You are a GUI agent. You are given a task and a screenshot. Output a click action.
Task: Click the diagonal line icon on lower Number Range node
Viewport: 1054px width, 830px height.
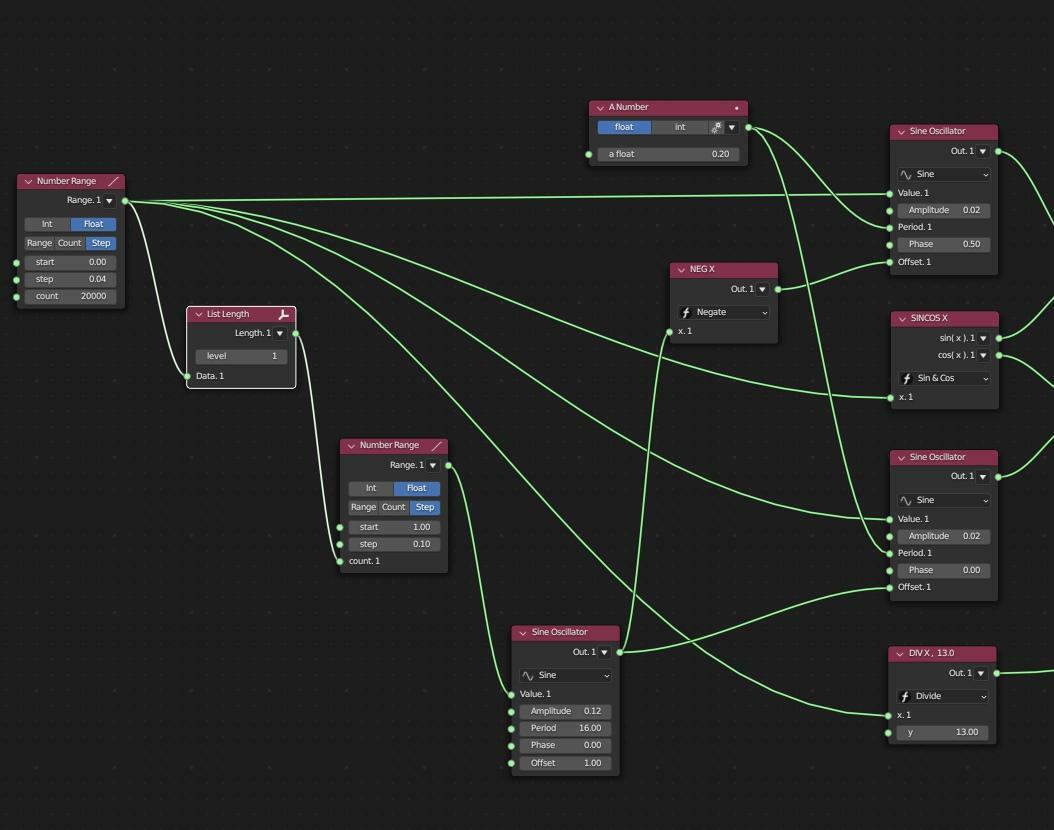pyautogui.click(x=437, y=445)
